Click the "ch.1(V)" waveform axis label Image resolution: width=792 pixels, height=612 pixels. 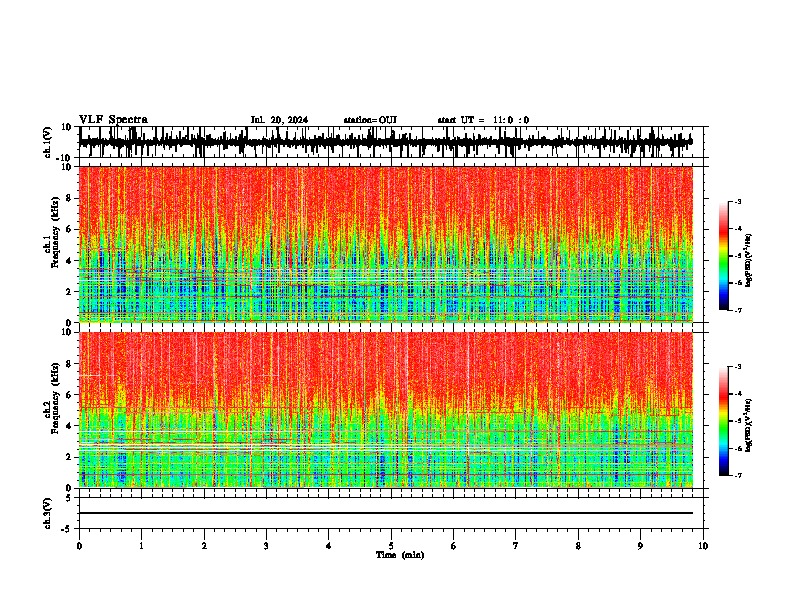pos(48,142)
